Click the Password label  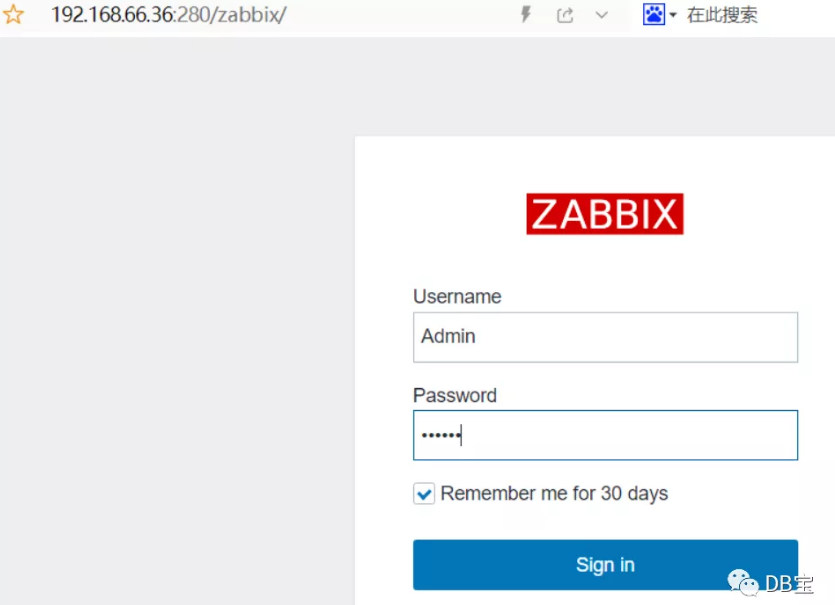455,396
